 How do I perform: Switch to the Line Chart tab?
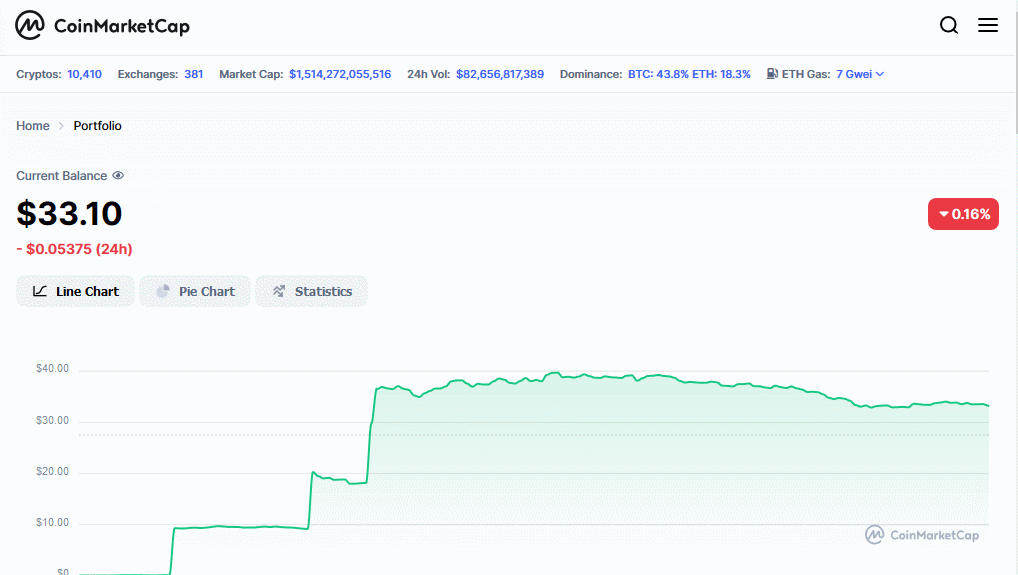[75, 291]
